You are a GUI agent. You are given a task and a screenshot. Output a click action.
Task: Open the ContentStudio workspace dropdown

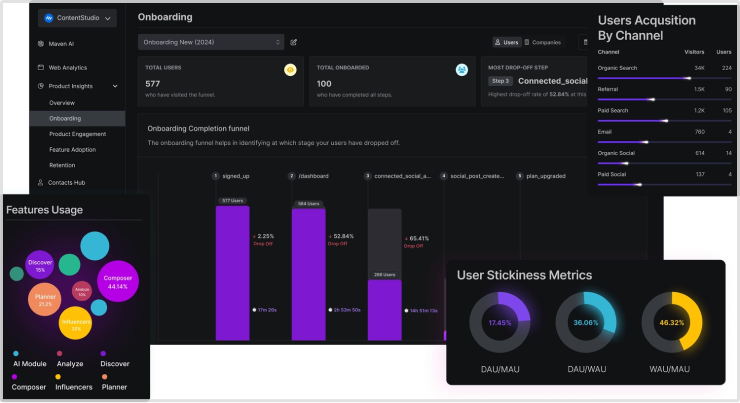[x=77, y=18]
